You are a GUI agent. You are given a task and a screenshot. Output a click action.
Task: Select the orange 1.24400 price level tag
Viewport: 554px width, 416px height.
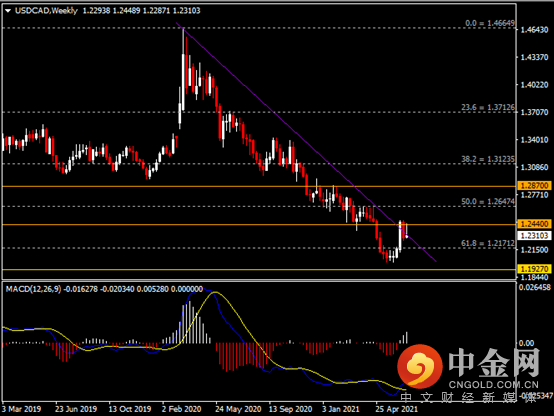(x=535, y=224)
